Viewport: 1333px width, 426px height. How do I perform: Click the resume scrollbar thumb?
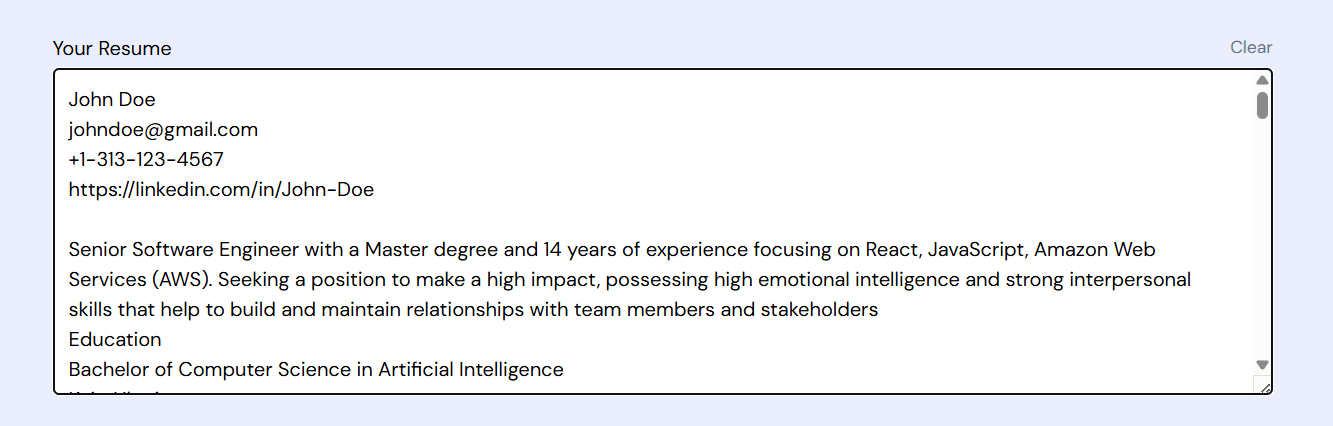[x=1262, y=105]
